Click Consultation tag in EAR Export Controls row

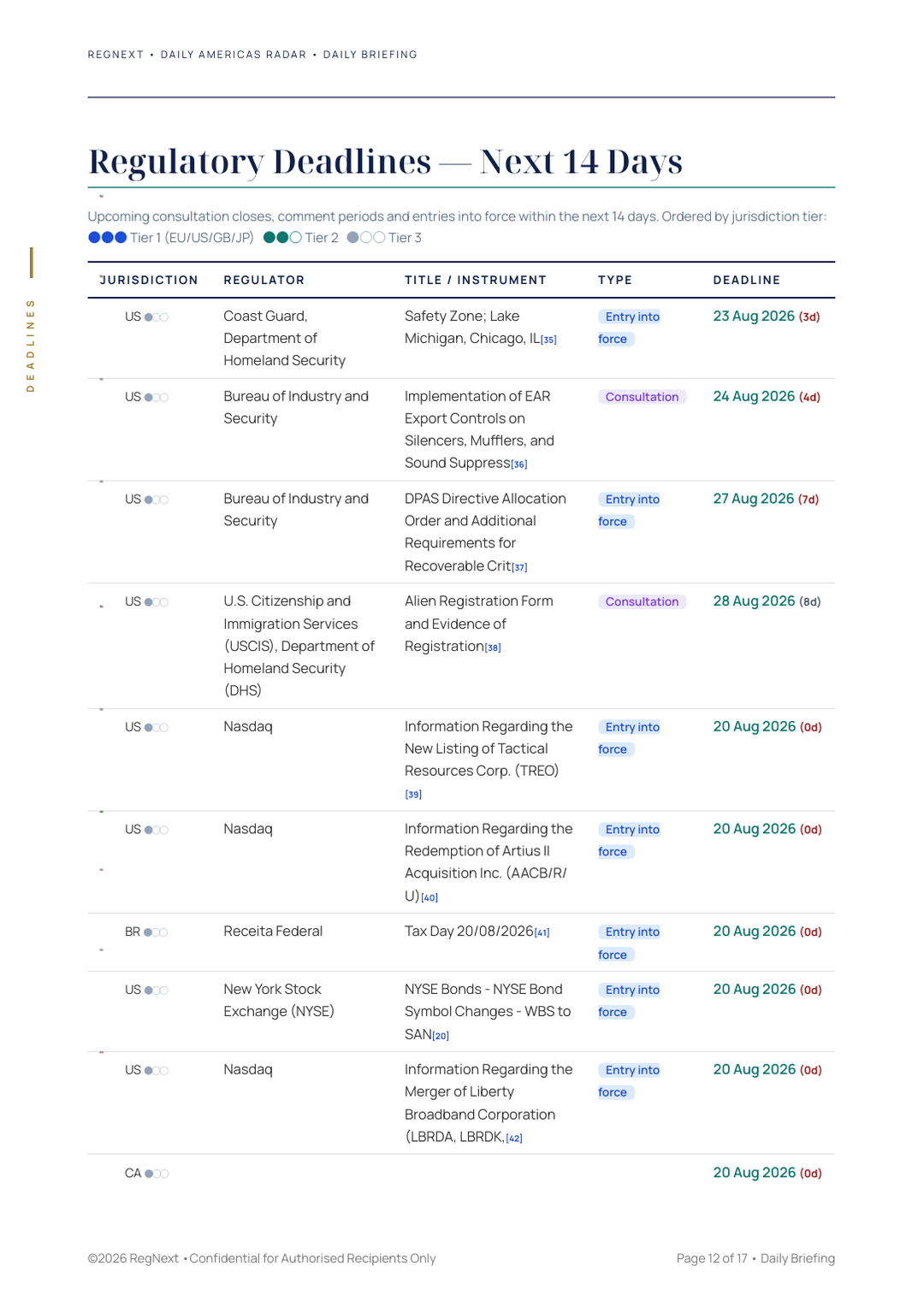coord(642,397)
